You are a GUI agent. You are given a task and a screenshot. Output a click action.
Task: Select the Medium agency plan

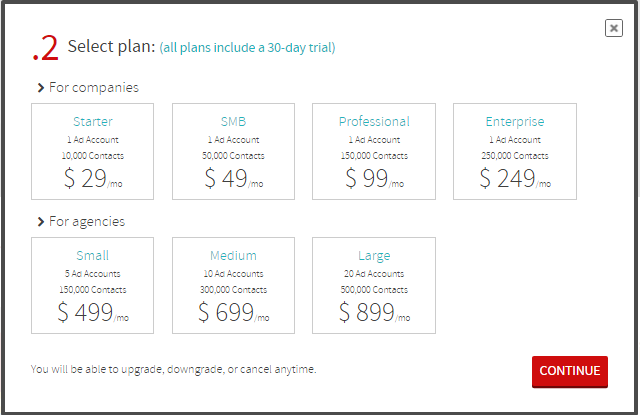(233, 284)
